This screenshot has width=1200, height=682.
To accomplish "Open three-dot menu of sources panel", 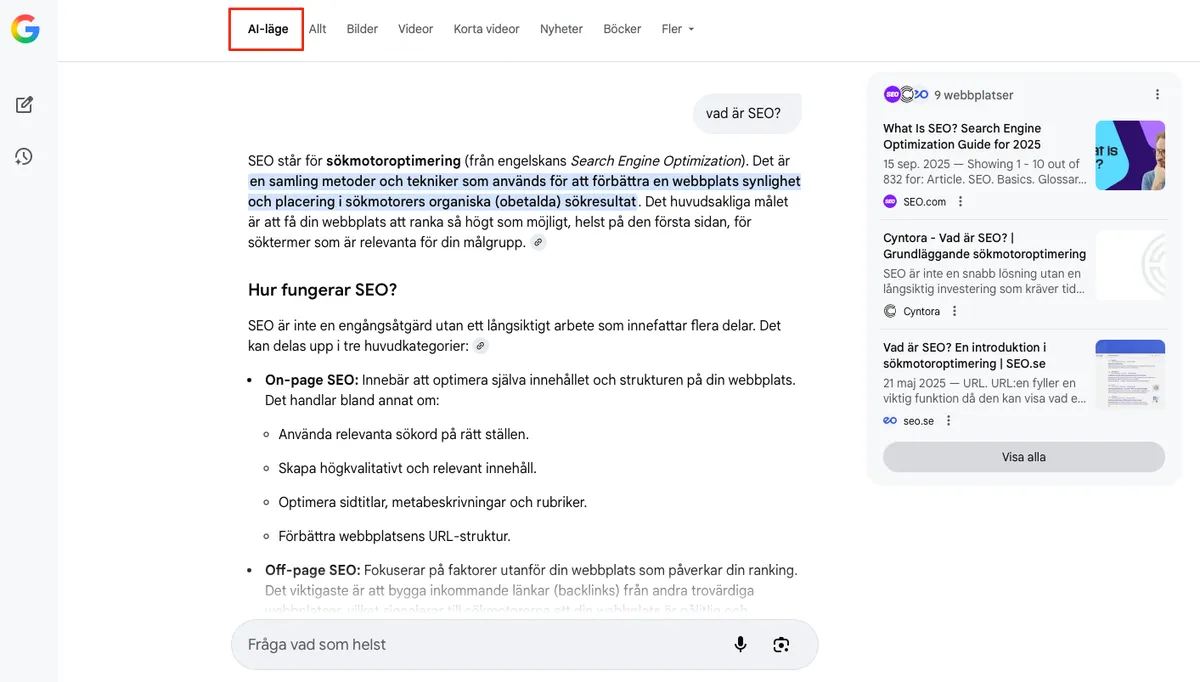I will (x=1157, y=95).
